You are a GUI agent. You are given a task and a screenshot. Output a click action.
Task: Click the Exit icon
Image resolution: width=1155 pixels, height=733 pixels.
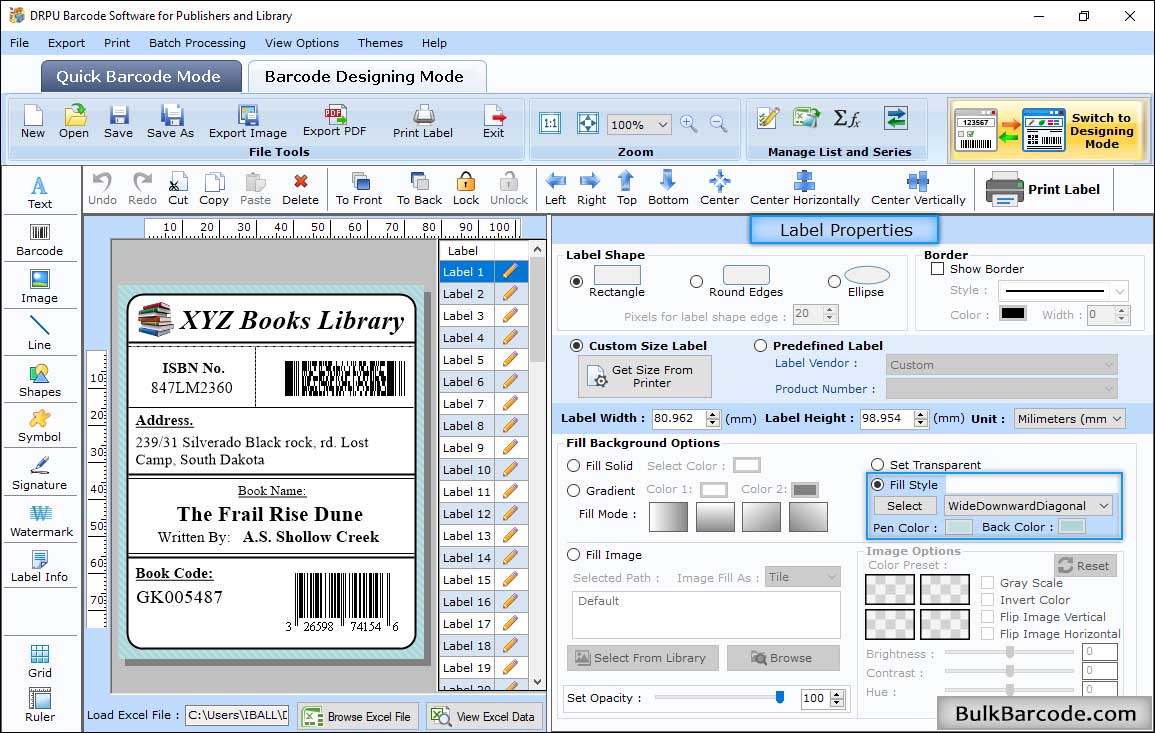click(494, 122)
